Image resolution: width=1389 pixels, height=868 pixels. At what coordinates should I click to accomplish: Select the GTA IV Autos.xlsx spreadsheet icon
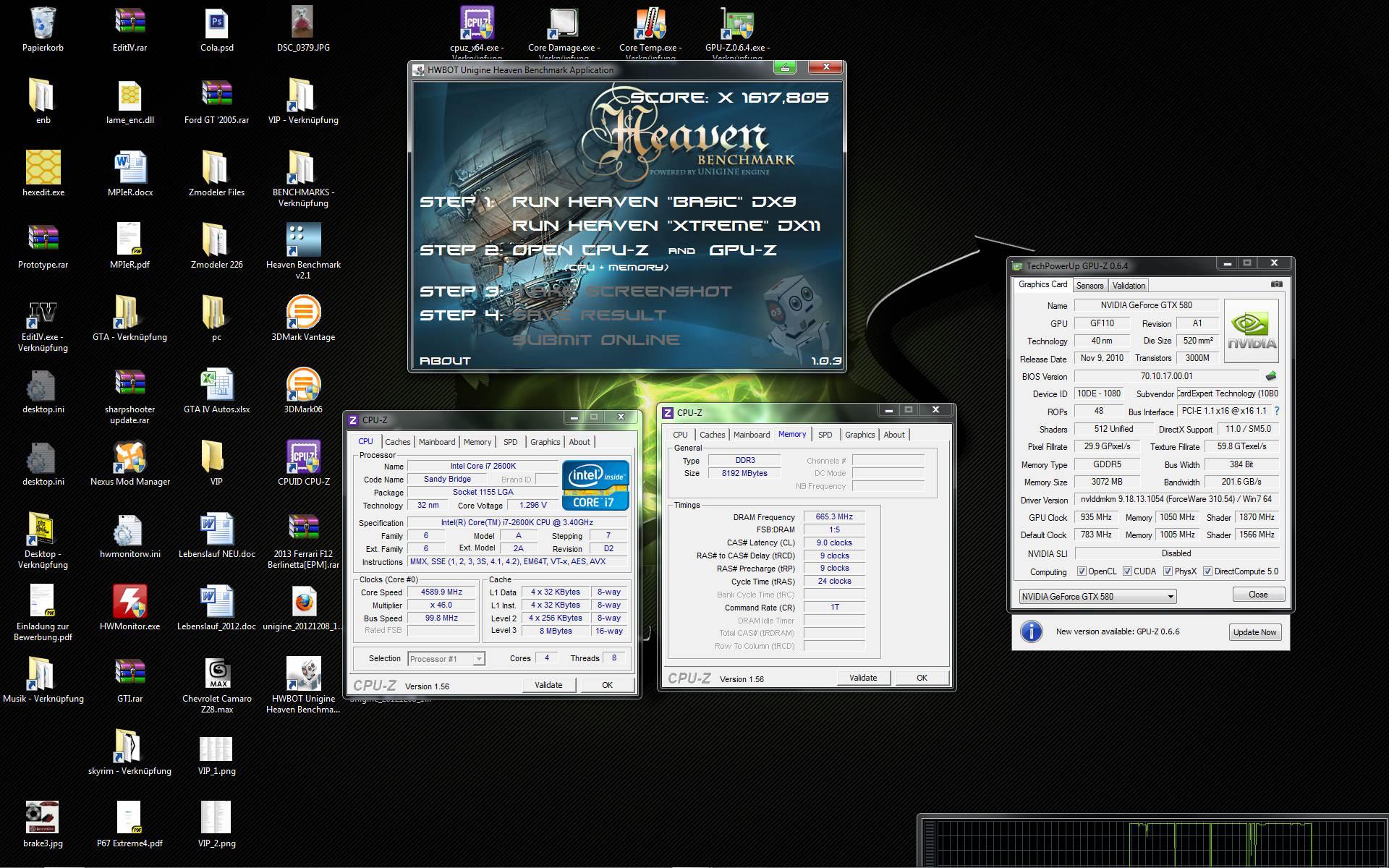(216, 385)
